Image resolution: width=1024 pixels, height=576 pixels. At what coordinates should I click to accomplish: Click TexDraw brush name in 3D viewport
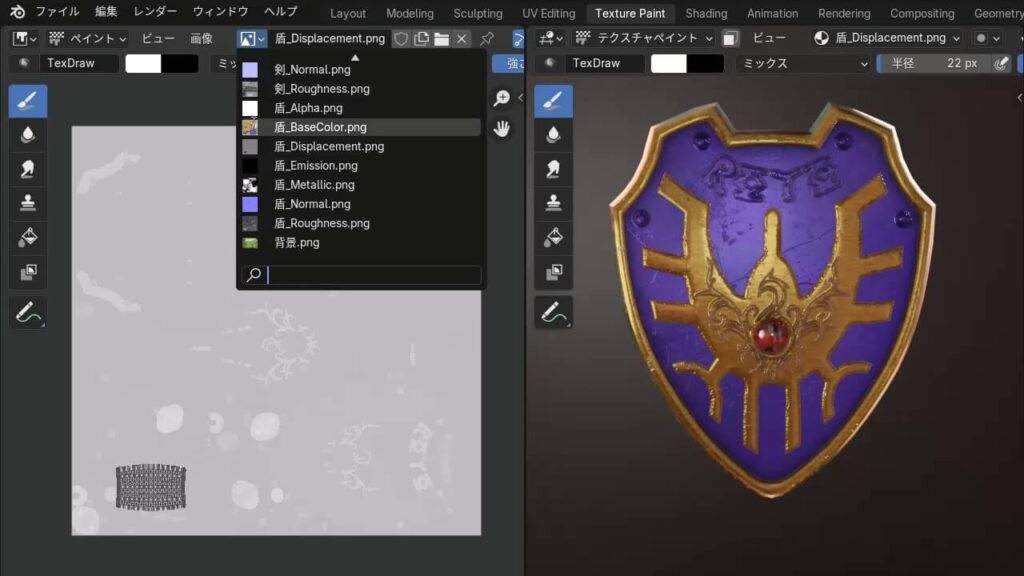tap(605, 63)
